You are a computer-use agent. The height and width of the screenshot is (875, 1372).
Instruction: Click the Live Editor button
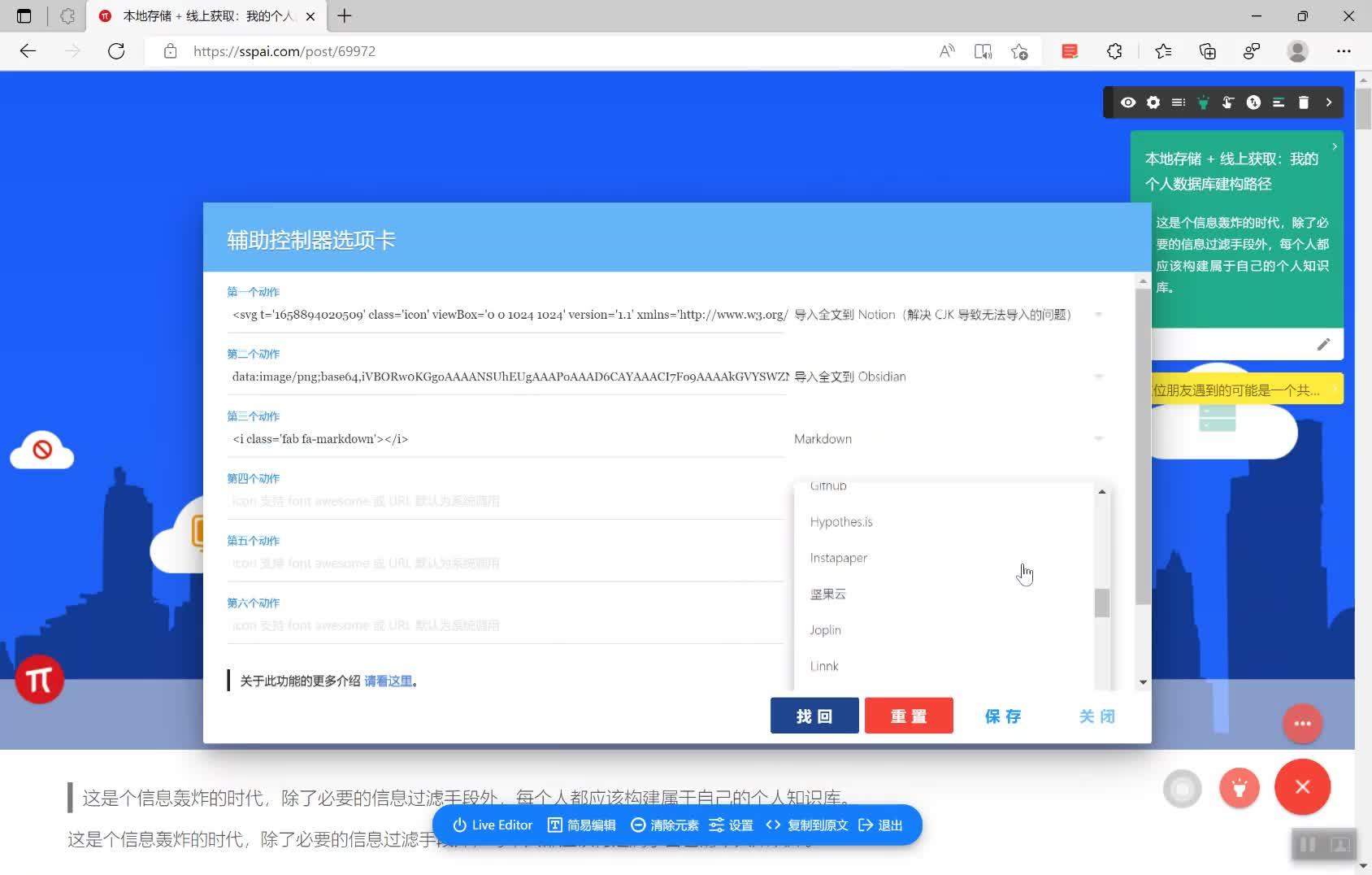tap(493, 825)
